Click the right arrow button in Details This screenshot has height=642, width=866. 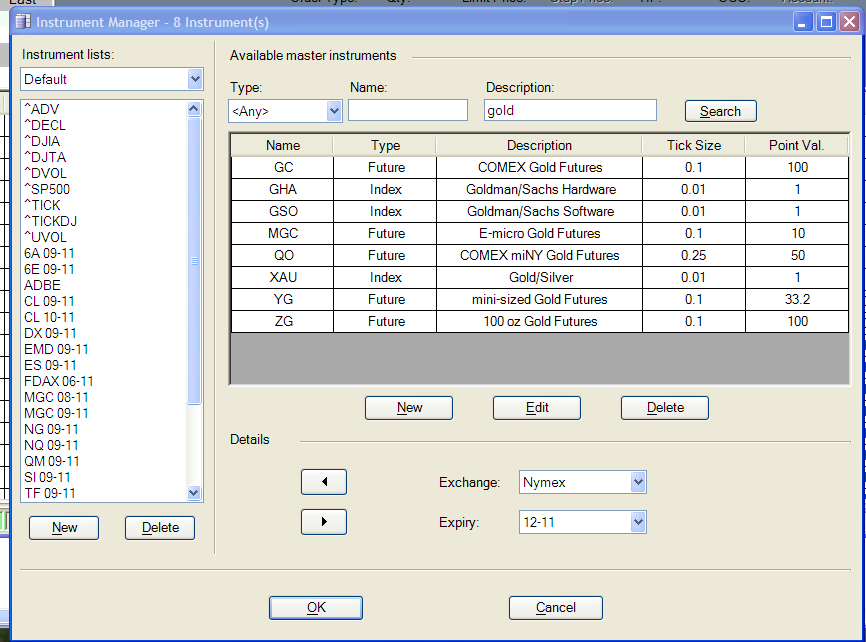coord(323,522)
